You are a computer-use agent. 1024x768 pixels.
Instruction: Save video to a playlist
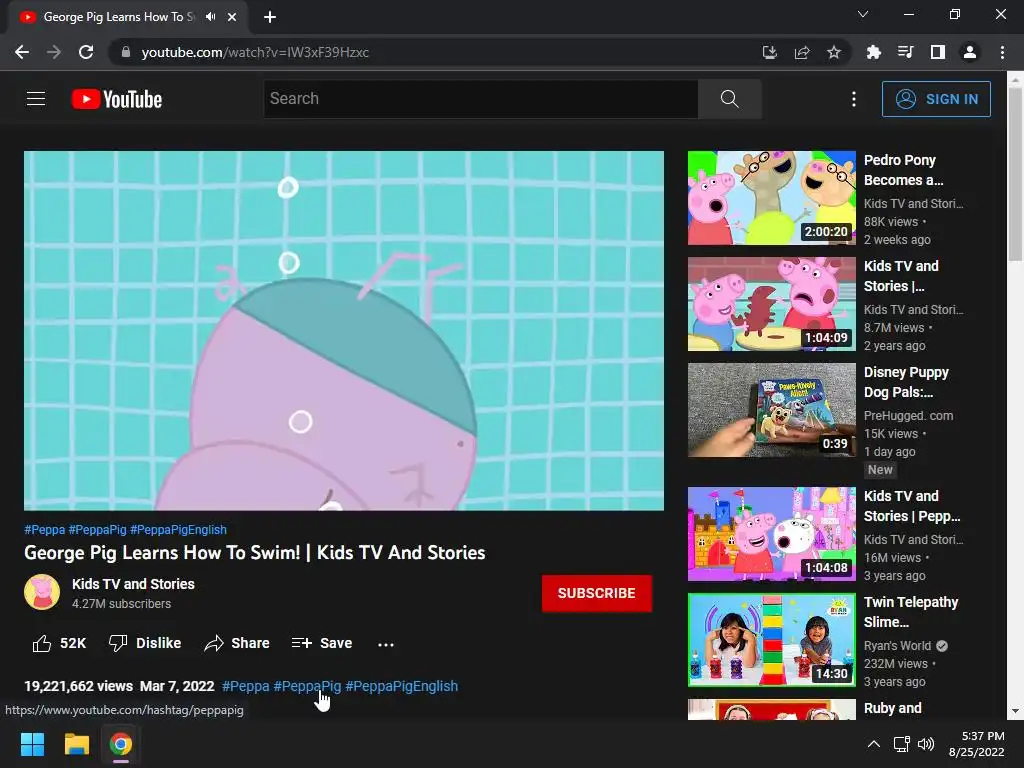click(322, 643)
